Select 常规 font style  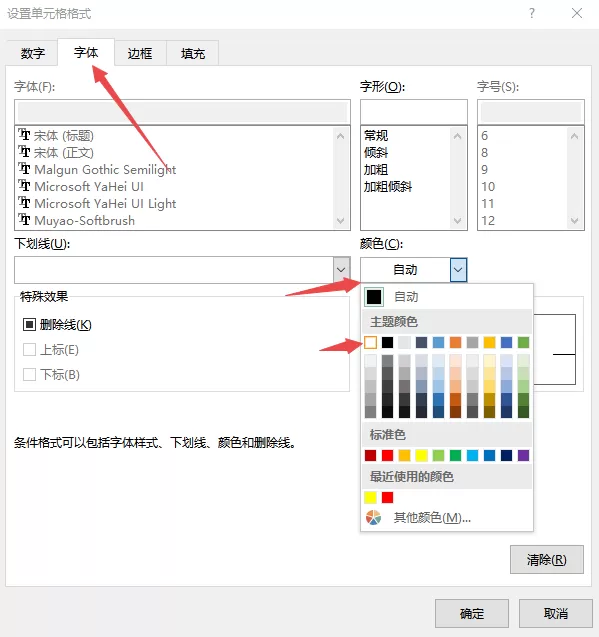coord(376,135)
